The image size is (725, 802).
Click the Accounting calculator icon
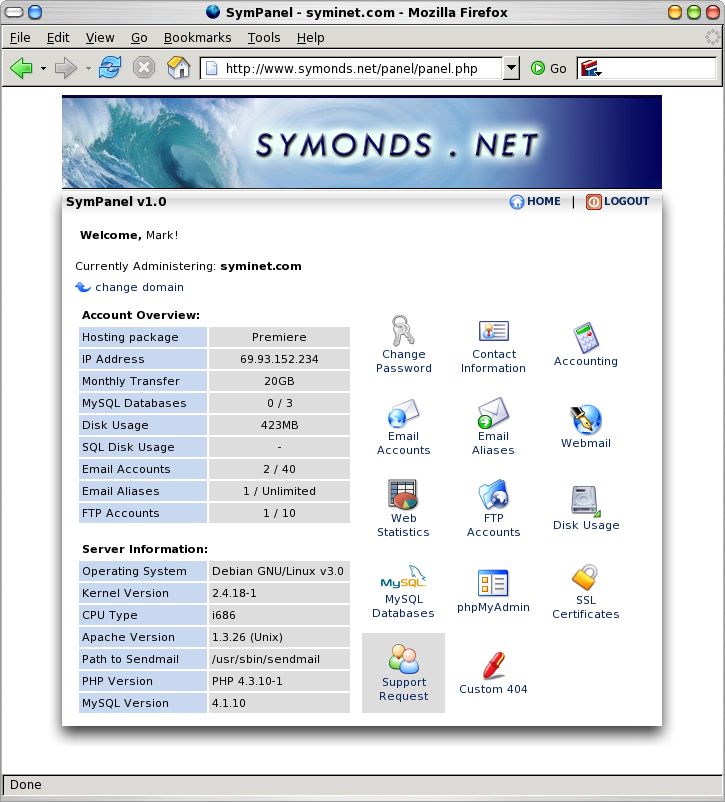coord(585,337)
